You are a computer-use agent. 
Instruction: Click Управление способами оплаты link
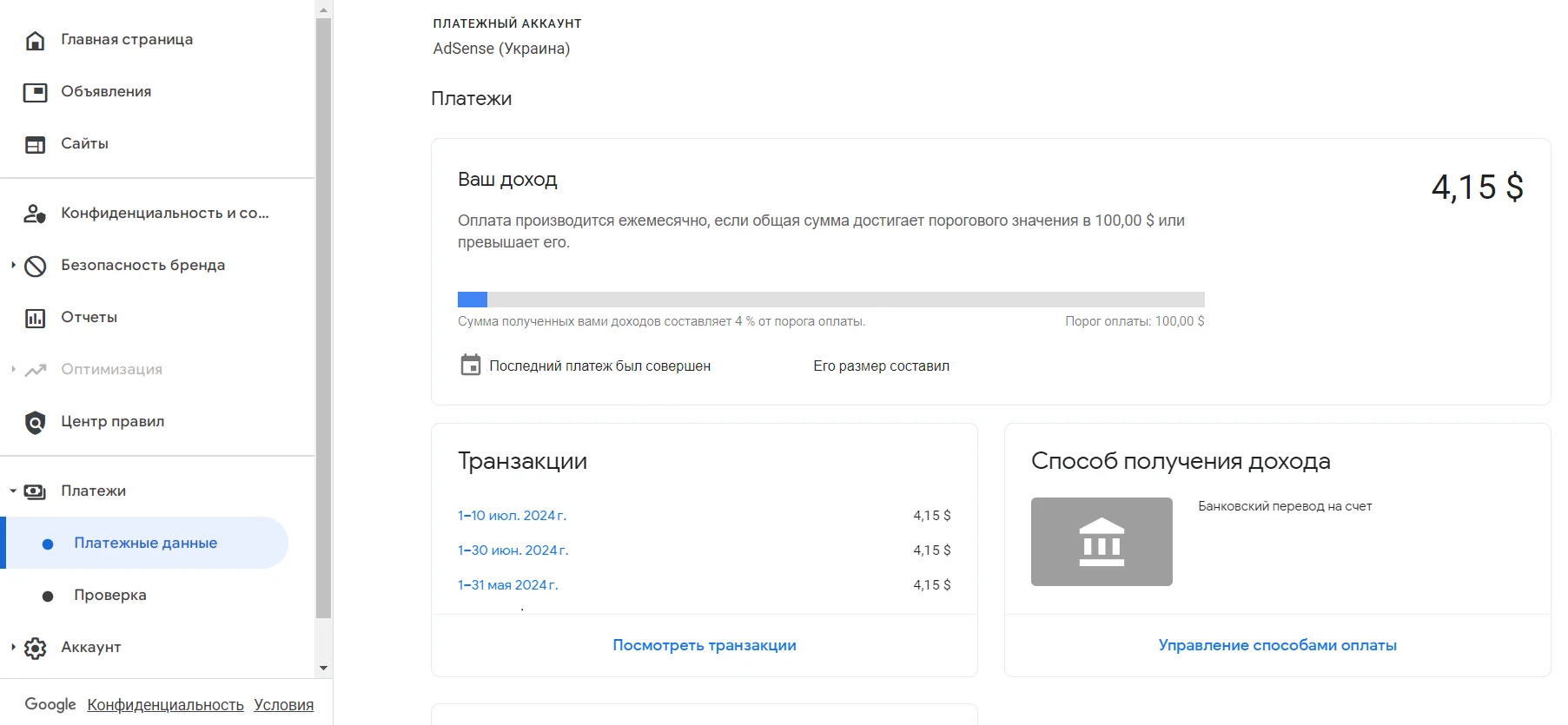point(1277,645)
